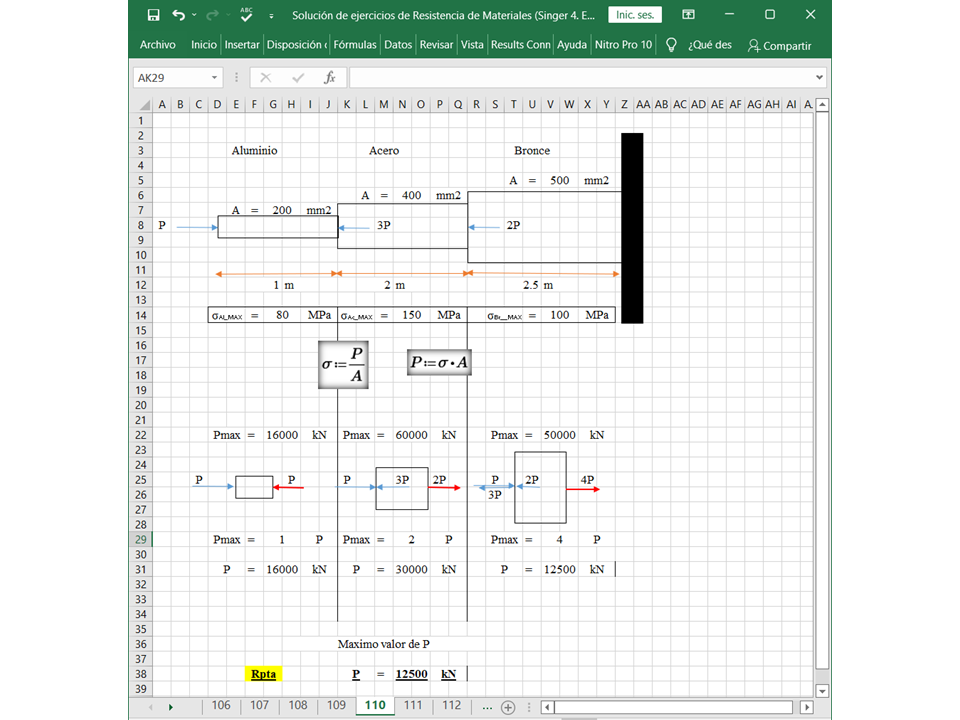
Task: Click the horizontal scrollbar left arrow
Action: point(549,707)
